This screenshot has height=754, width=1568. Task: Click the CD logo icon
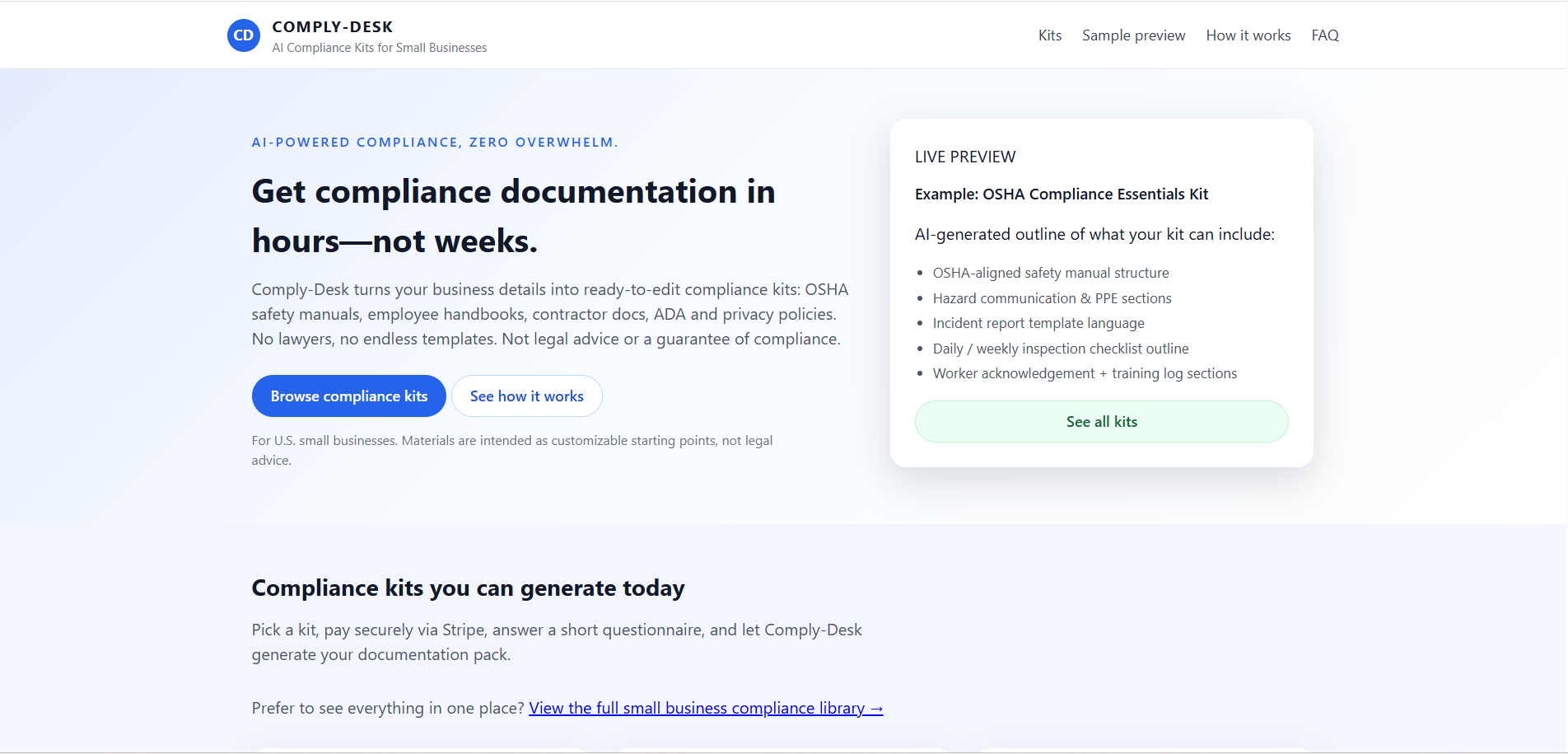coord(244,35)
